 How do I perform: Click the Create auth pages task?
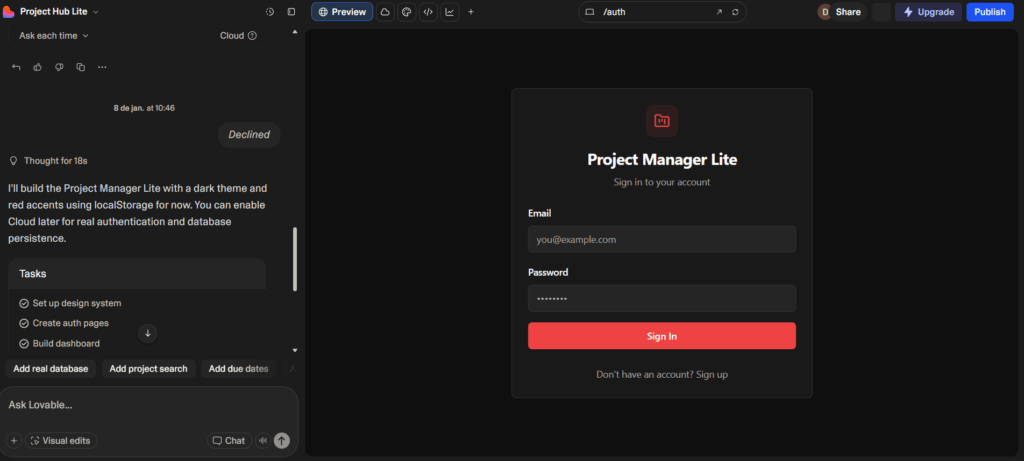(x=64, y=323)
